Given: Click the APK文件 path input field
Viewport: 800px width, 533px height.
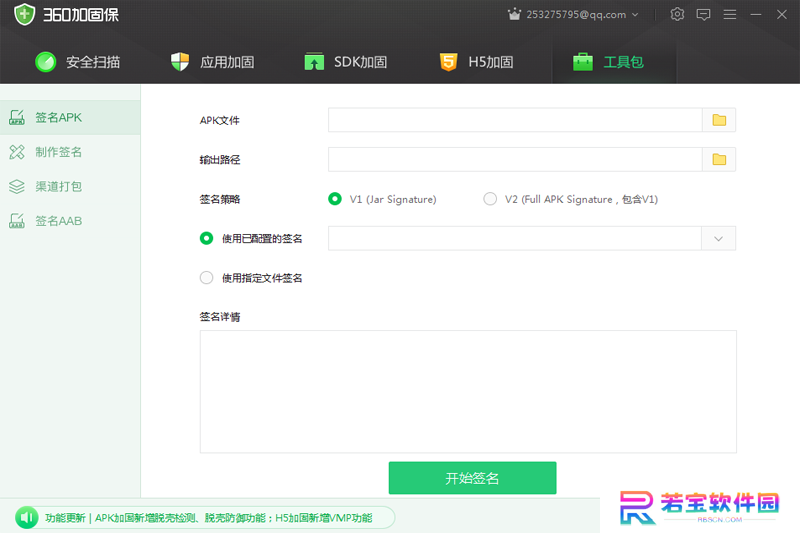Looking at the screenshot, I should [x=515, y=120].
